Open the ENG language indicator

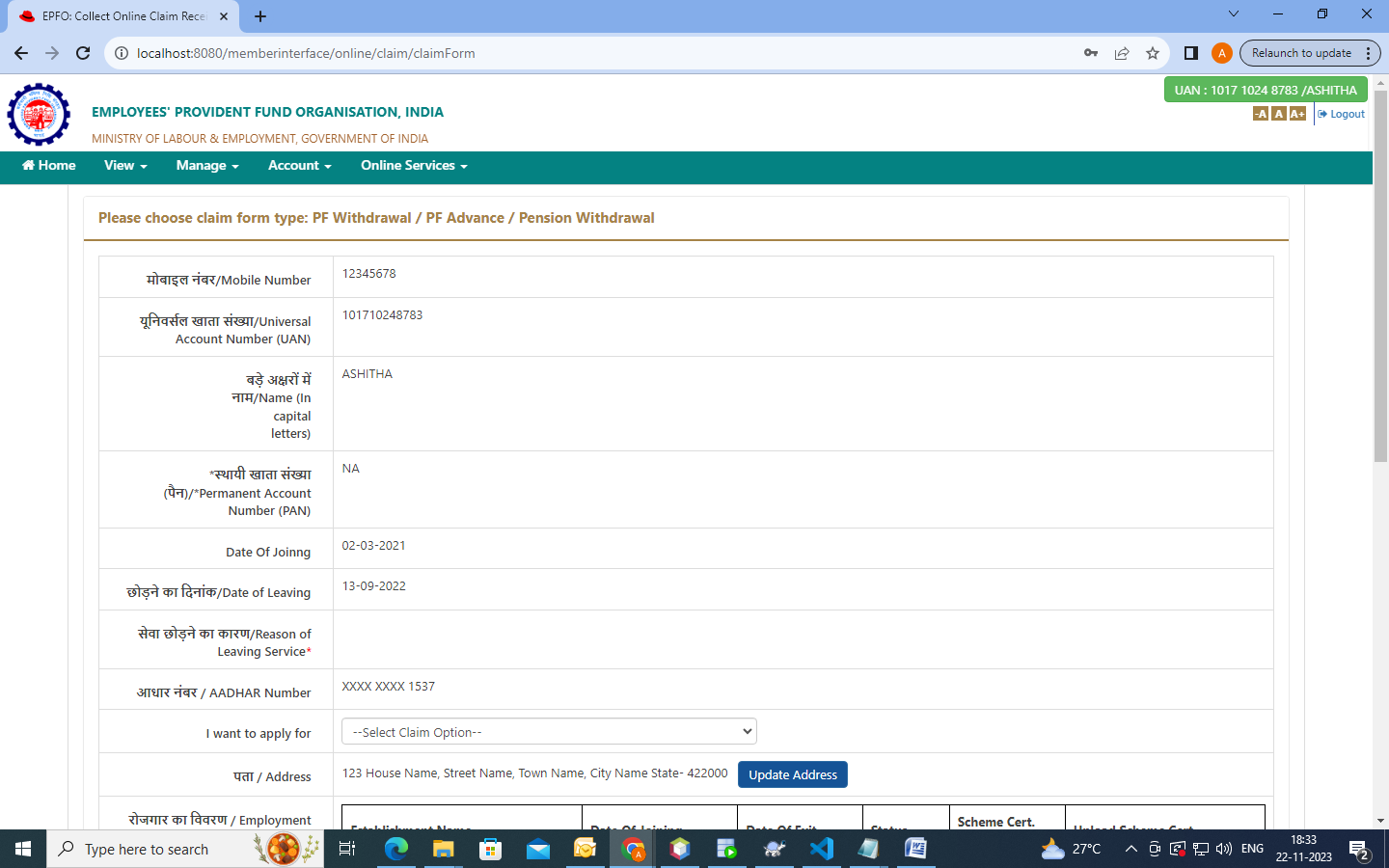(x=1252, y=849)
